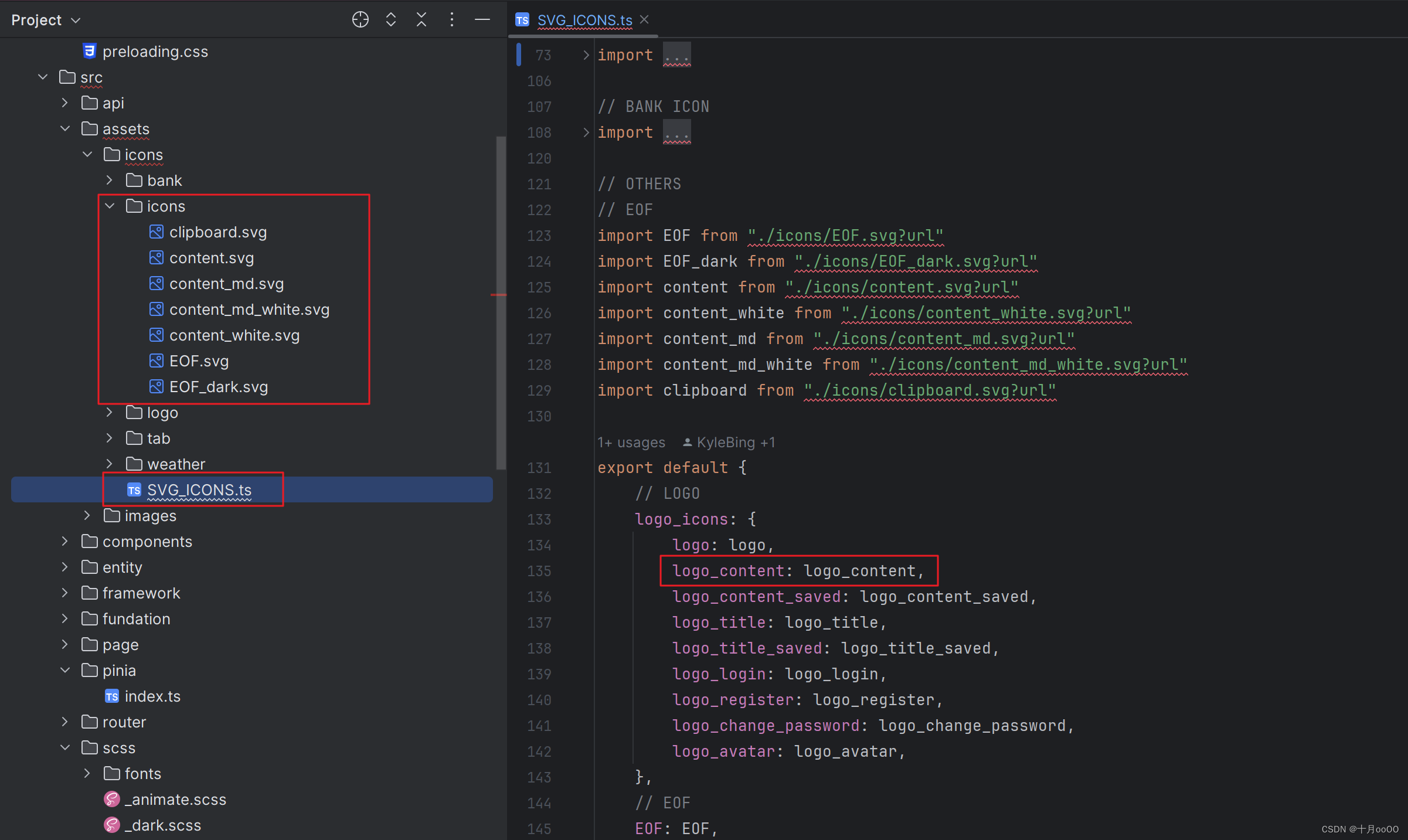Select the preloading.css file
This screenshot has height=840, width=1408.
coord(155,52)
